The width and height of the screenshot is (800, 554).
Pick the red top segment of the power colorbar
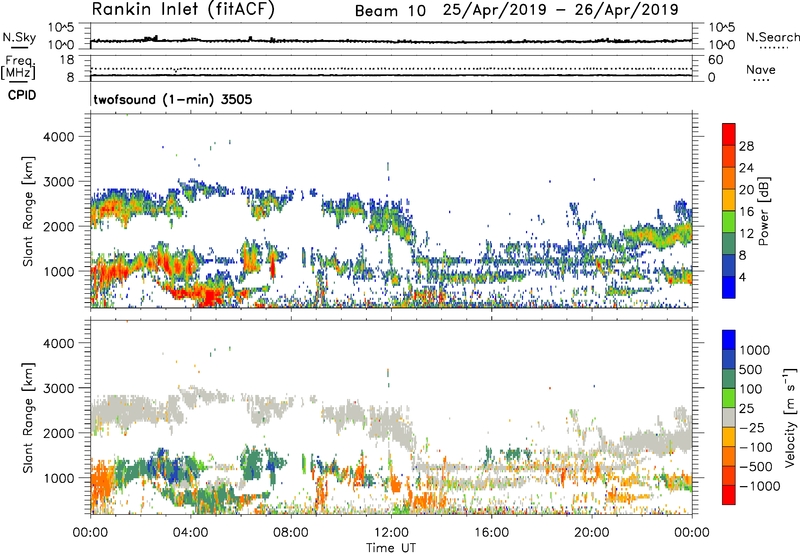click(x=729, y=135)
